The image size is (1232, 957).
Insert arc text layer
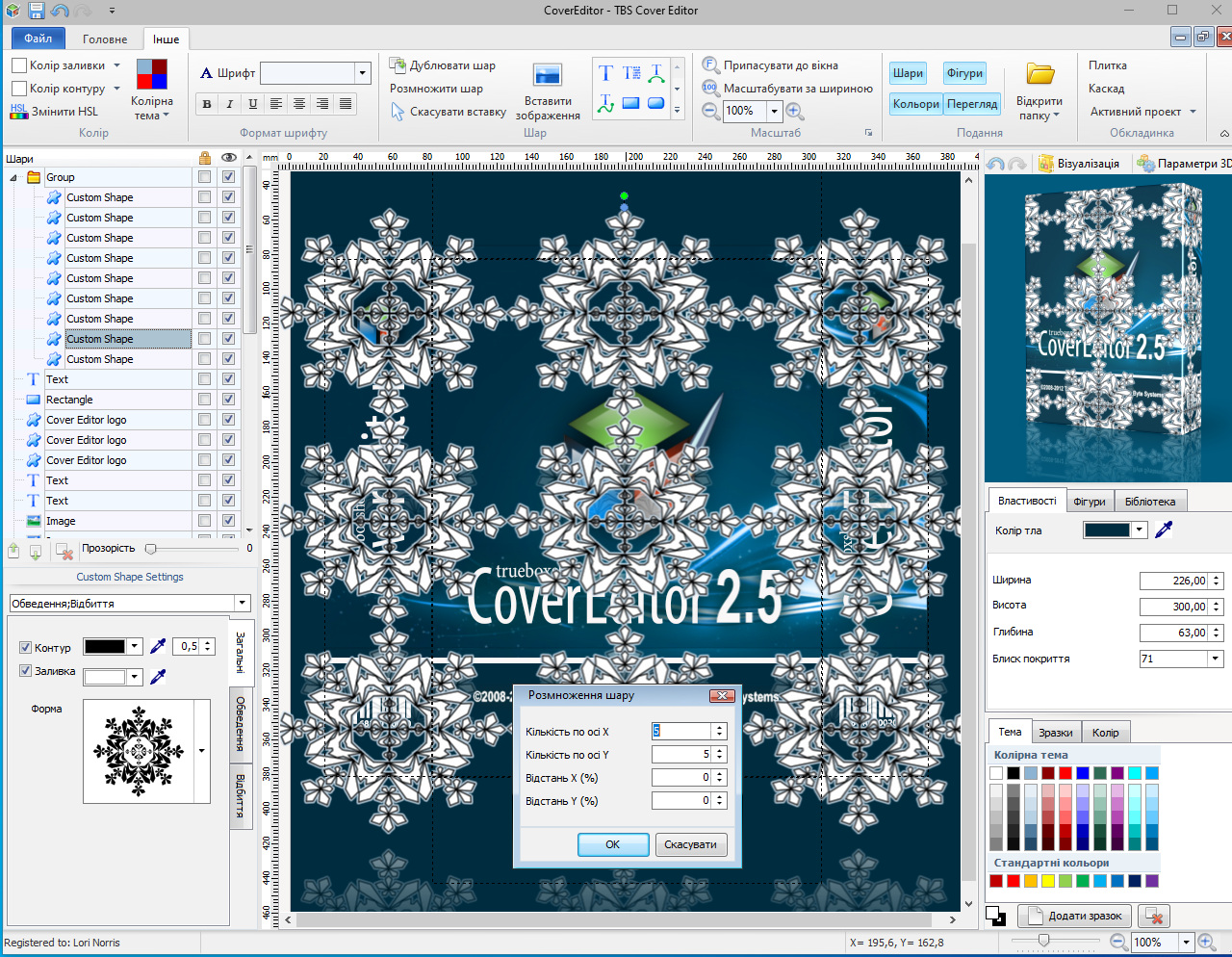click(x=656, y=73)
